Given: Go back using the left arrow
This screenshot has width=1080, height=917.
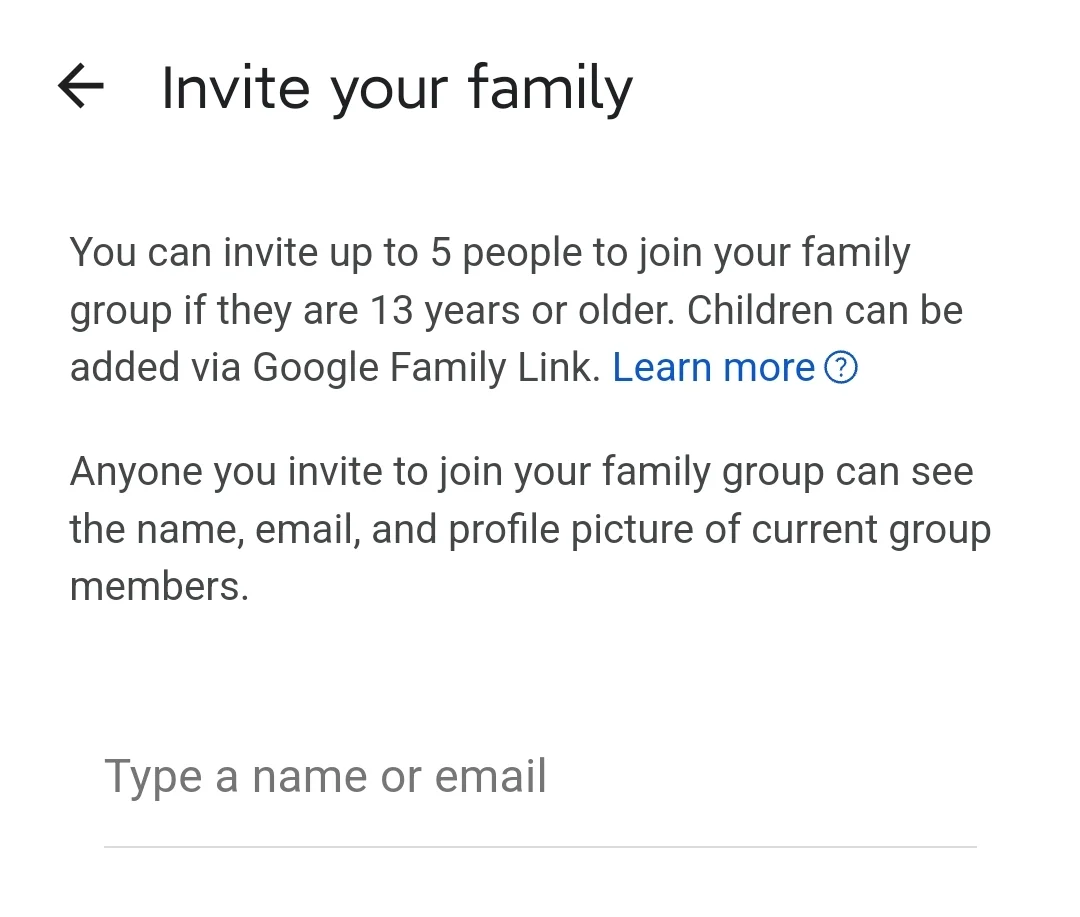Looking at the screenshot, I should [81, 86].
